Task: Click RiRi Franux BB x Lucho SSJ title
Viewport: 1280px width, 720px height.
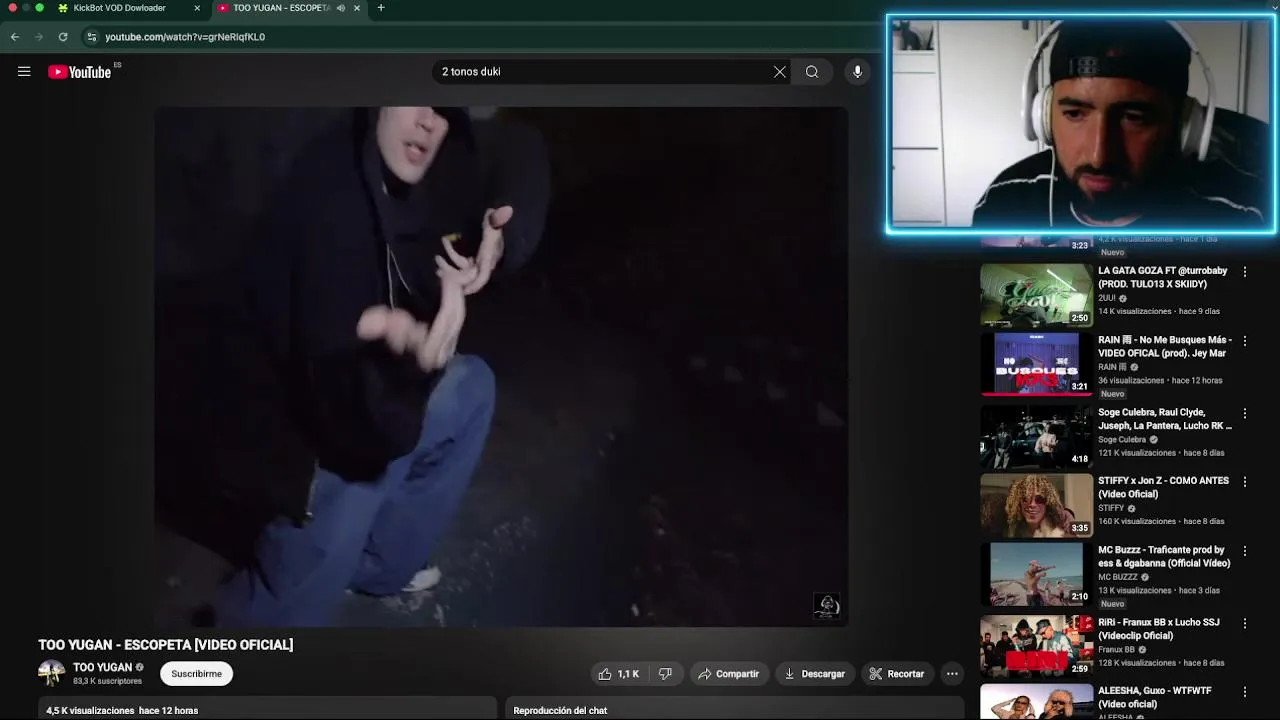Action: [x=1159, y=628]
